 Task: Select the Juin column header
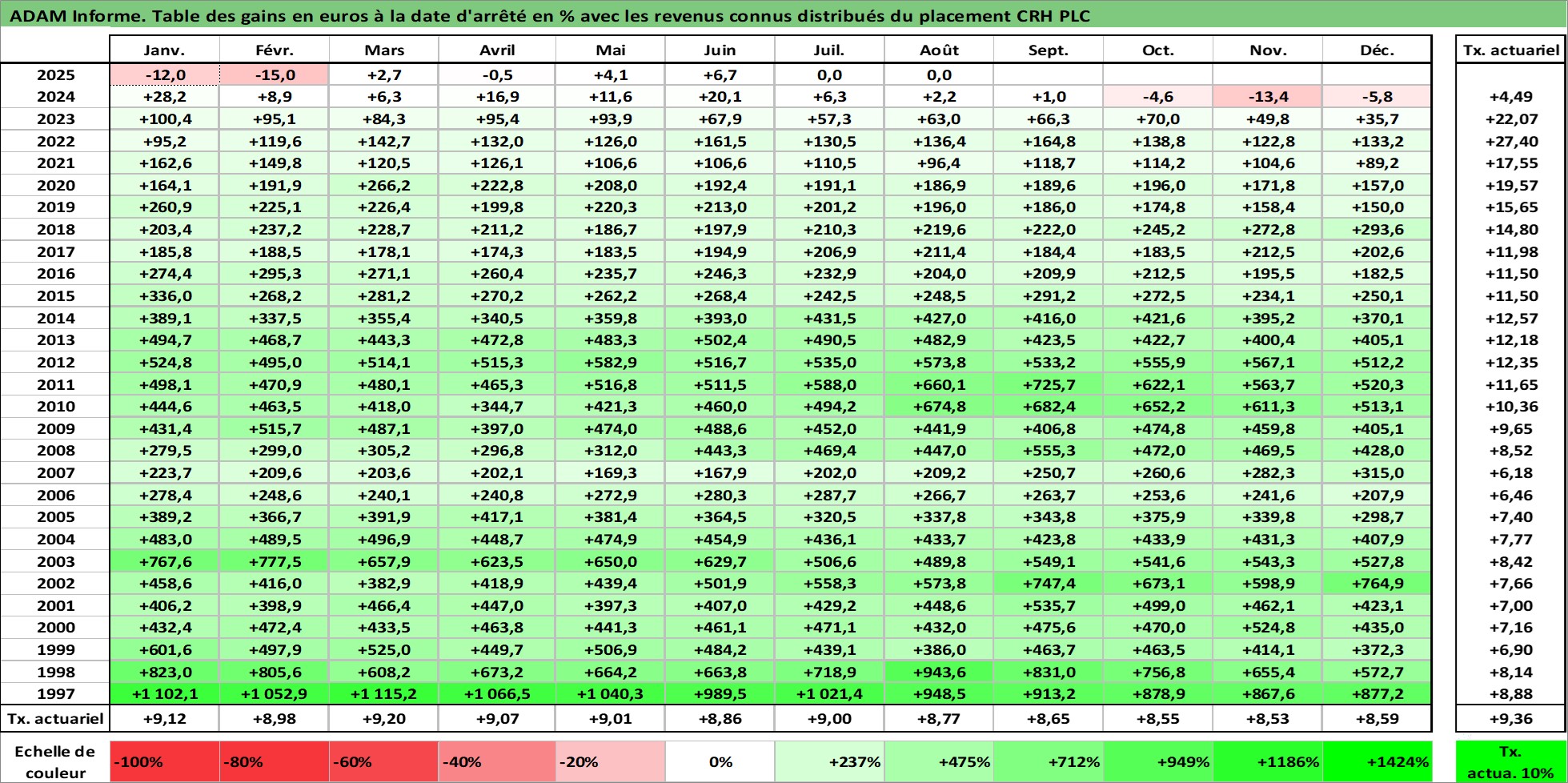coord(720,50)
